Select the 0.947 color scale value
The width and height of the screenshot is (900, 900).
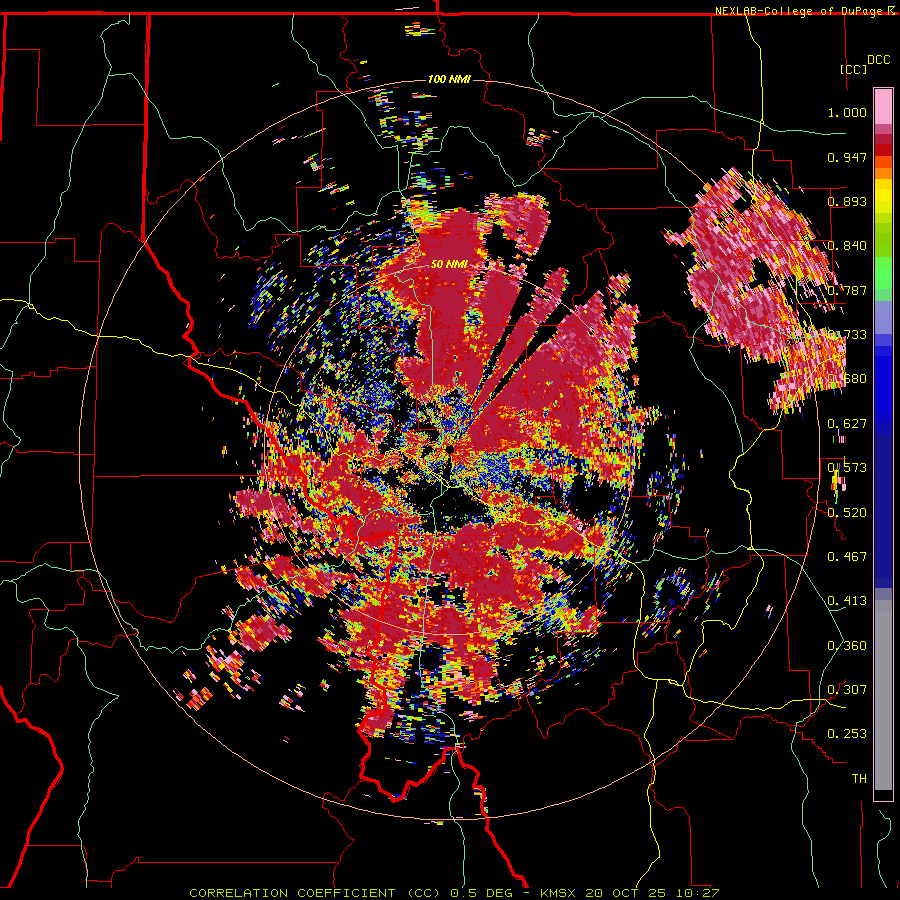pyautogui.click(x=847, y=157)
